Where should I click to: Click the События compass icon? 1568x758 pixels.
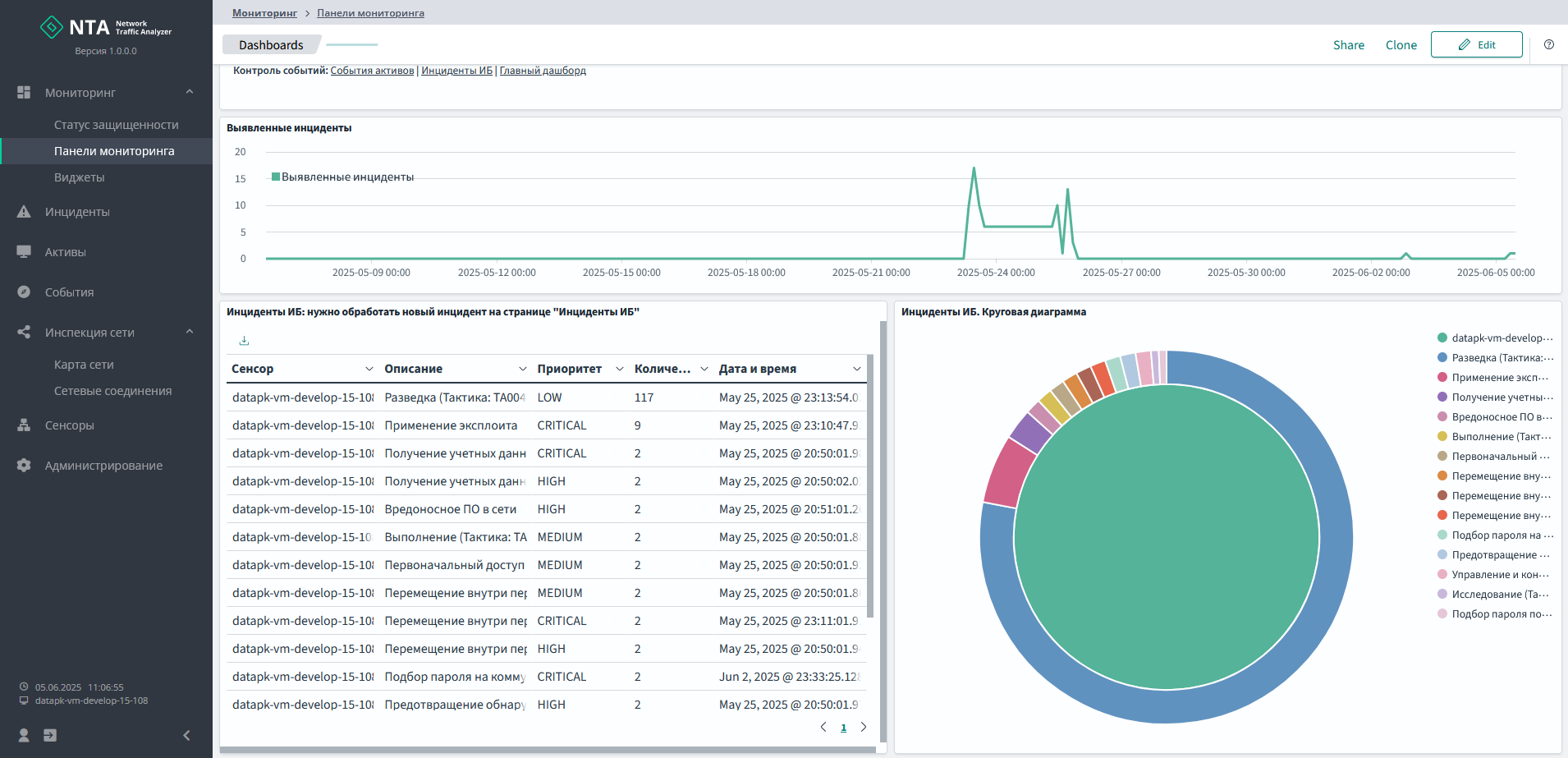point(24,292)
